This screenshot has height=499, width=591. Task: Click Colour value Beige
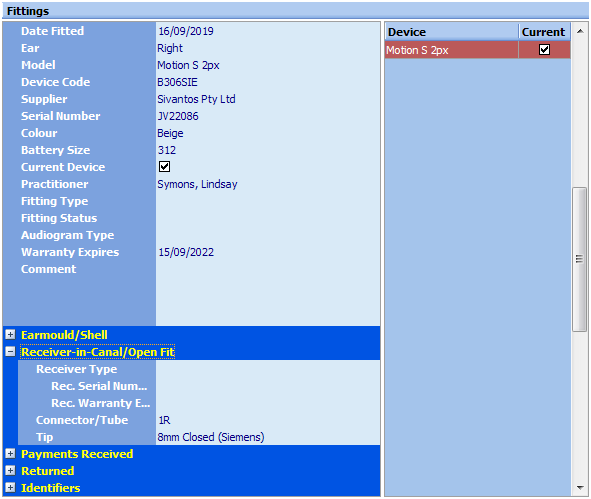[x=170, y=133]
